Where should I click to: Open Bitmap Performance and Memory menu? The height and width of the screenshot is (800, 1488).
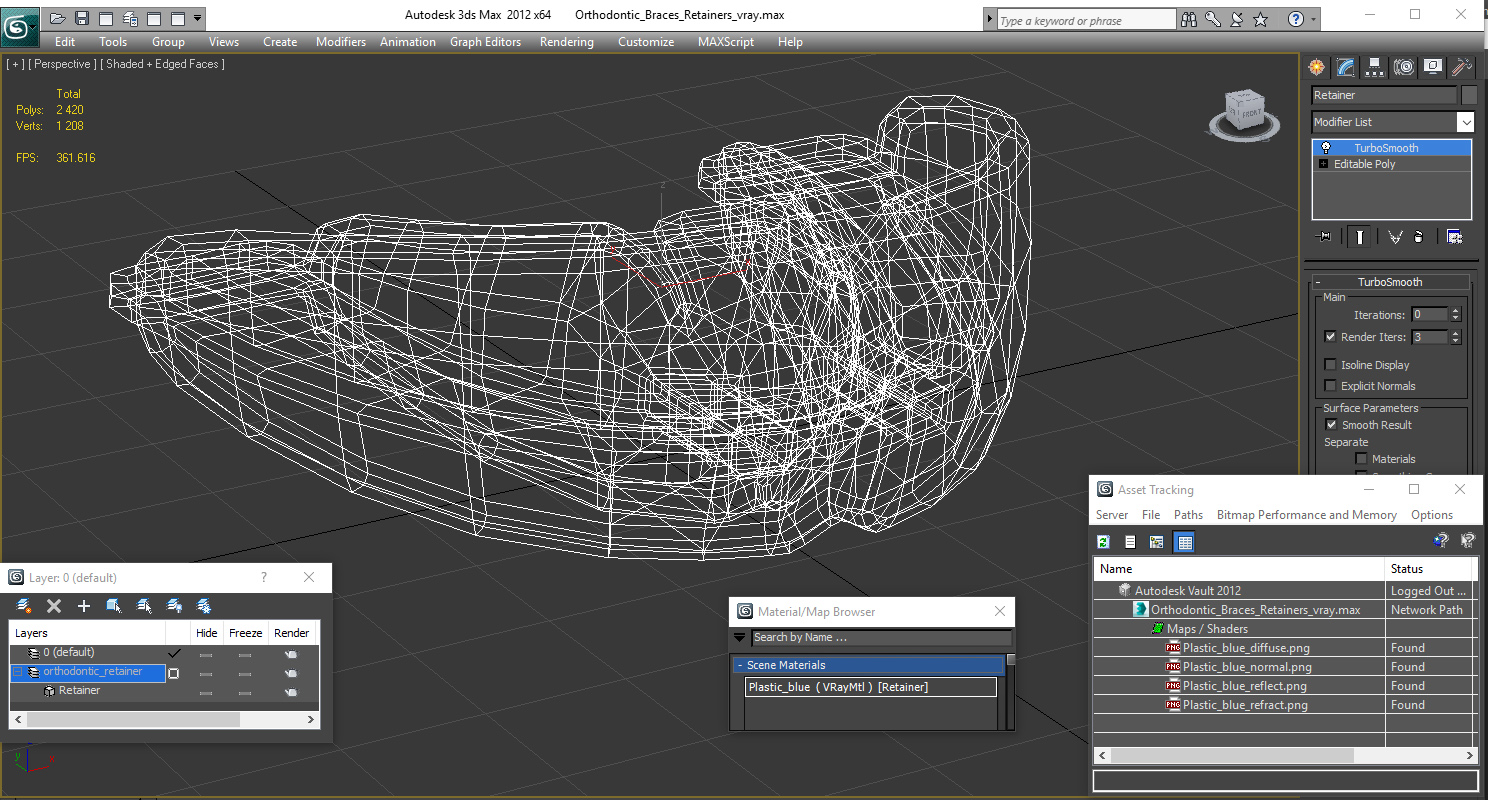(1306, 515)
